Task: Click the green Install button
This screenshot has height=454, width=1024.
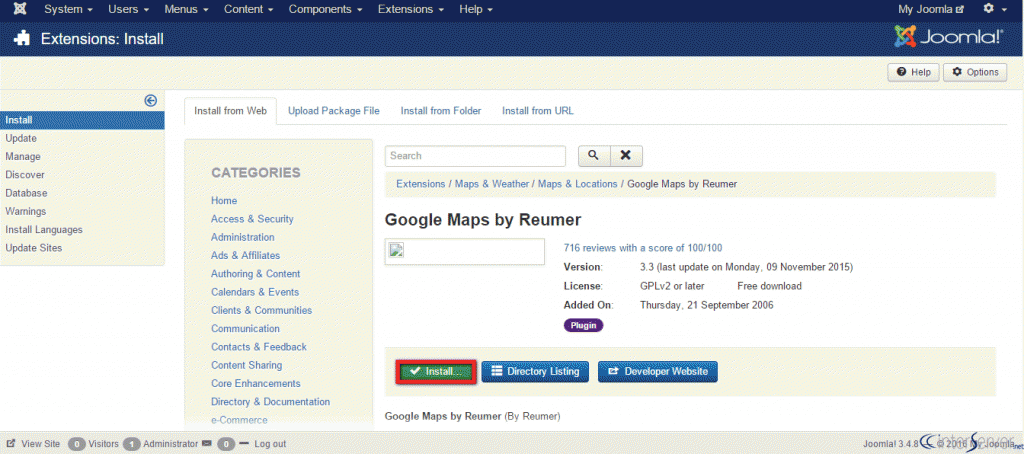Action: tap(436, 372)
